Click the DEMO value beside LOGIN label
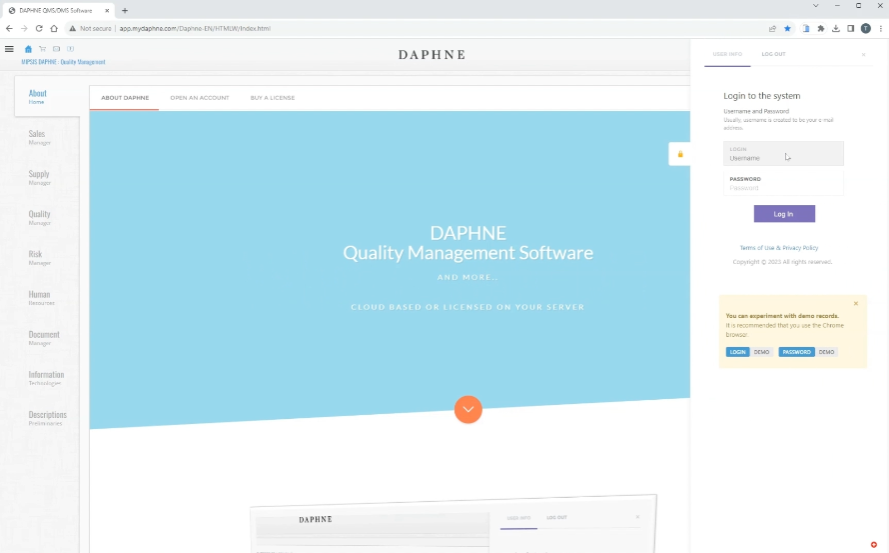The height and width of the screenshot is (553, 889). [761, 352]
